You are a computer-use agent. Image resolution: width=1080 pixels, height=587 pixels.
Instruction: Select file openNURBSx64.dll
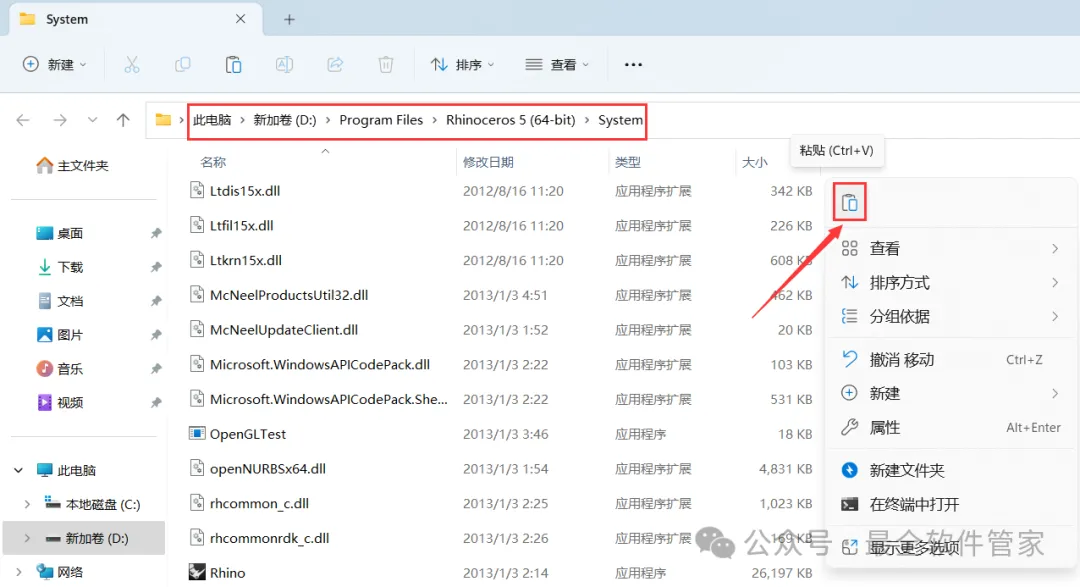point(268,468)
